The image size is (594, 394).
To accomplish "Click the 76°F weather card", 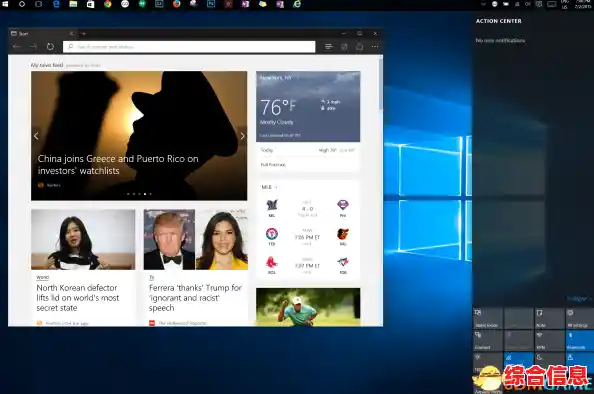I will coord(308,106).
